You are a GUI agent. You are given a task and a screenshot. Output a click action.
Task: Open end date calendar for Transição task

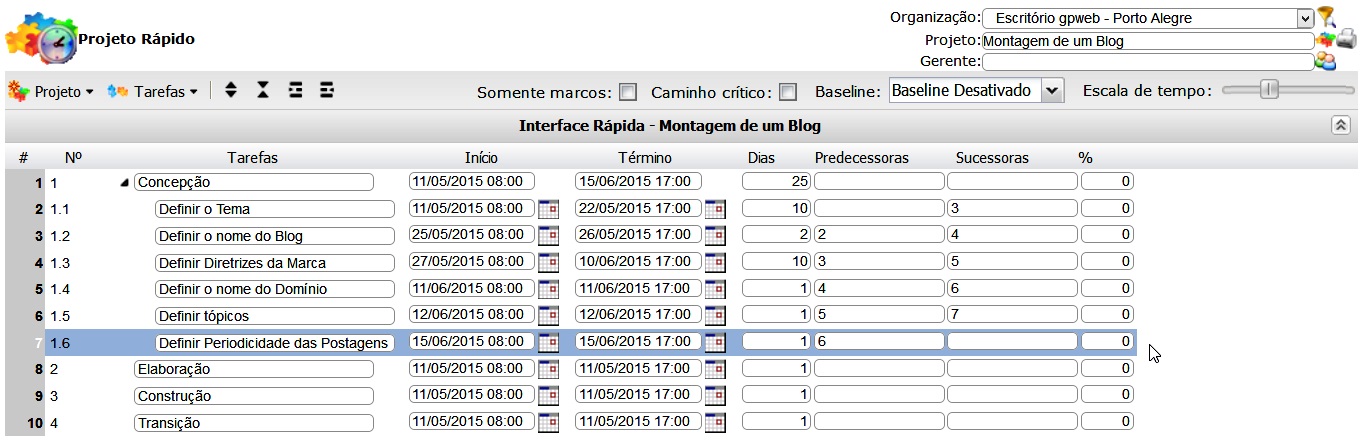[x=714, y=423]
